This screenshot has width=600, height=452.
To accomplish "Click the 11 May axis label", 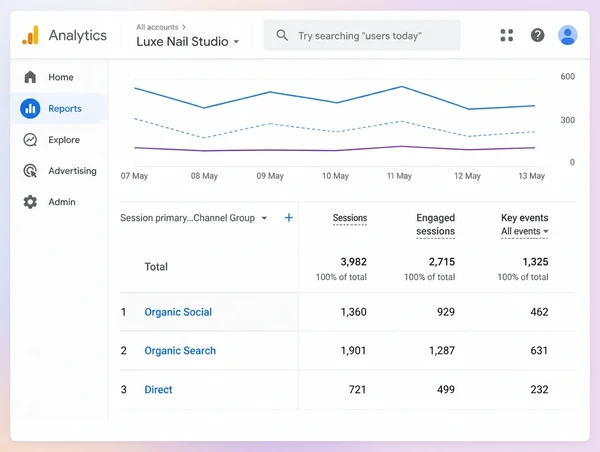I will pyautogui.click(x=399, y=176).
